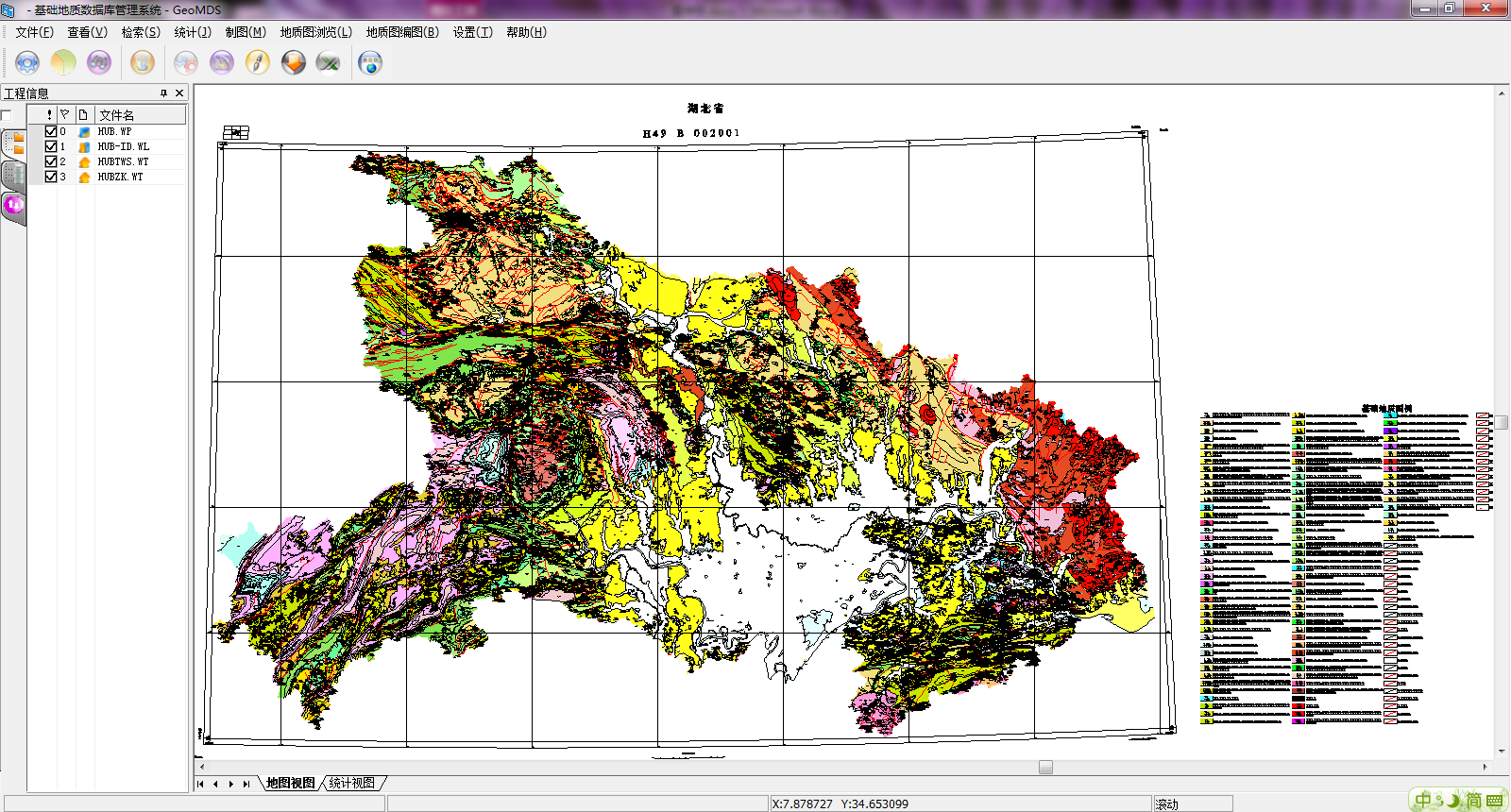Switch to the 地图视图 tab

point(290,783)
